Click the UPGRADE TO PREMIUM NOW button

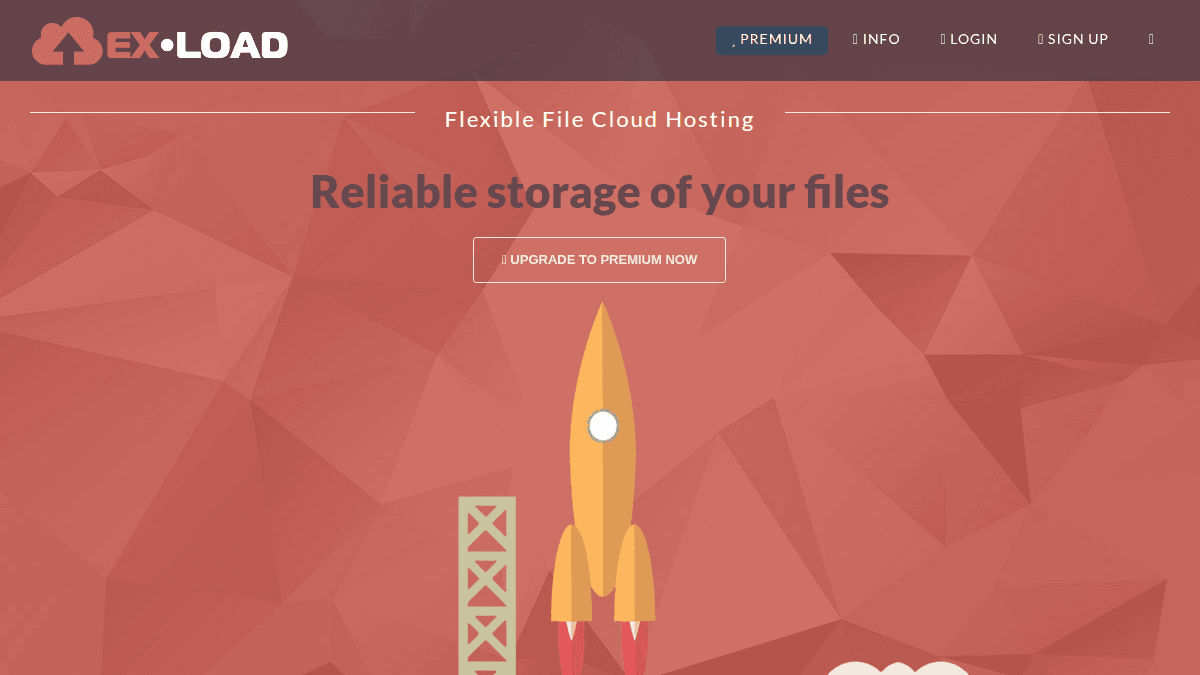point(599,259)
